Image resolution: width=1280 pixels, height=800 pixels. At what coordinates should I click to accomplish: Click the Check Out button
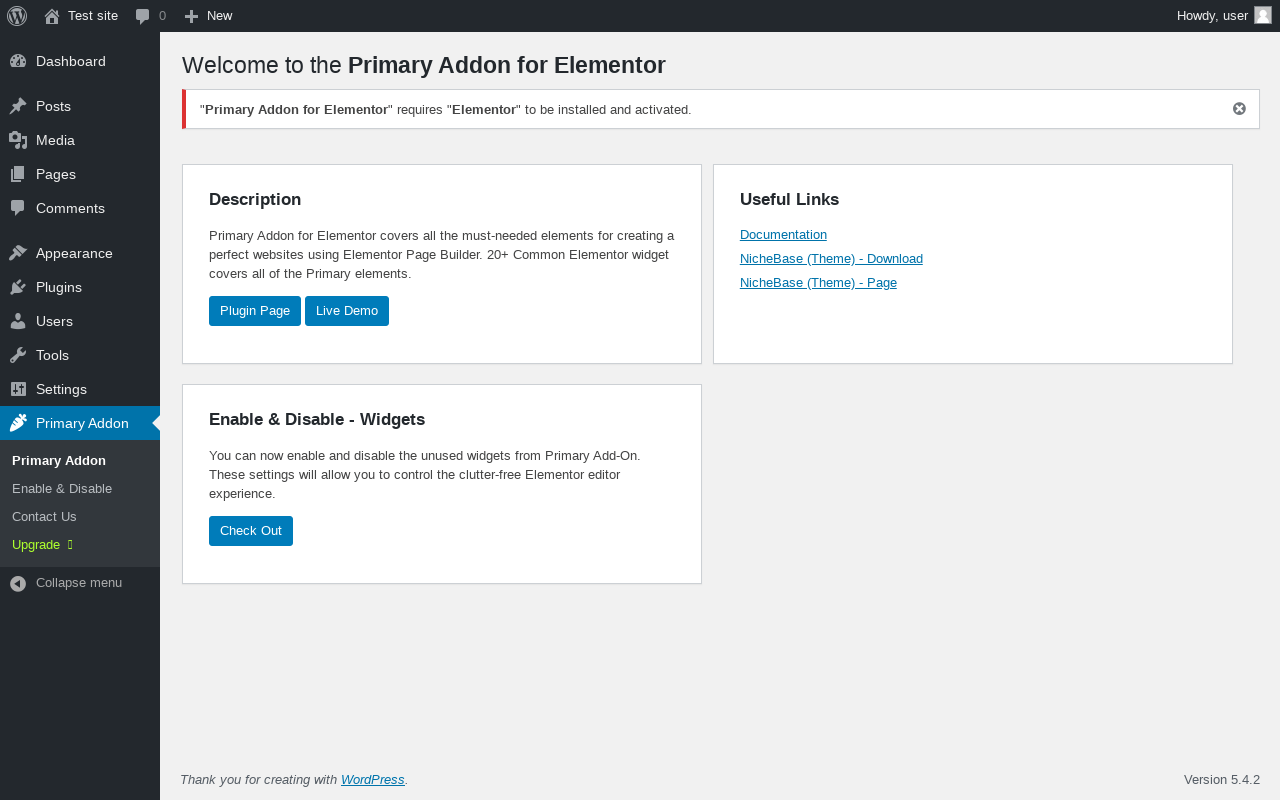251,531
